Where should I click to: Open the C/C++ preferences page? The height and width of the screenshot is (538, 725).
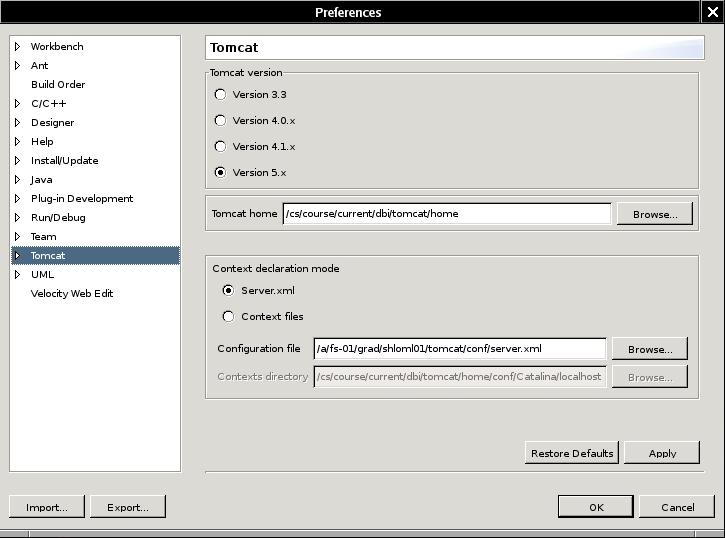coord(49,103)
